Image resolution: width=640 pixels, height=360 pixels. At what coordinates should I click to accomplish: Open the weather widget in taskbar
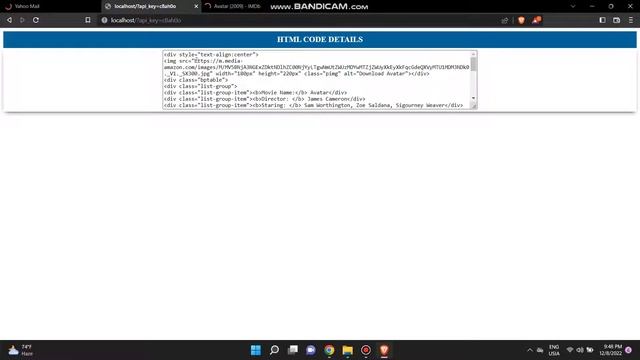click(20, 350)
